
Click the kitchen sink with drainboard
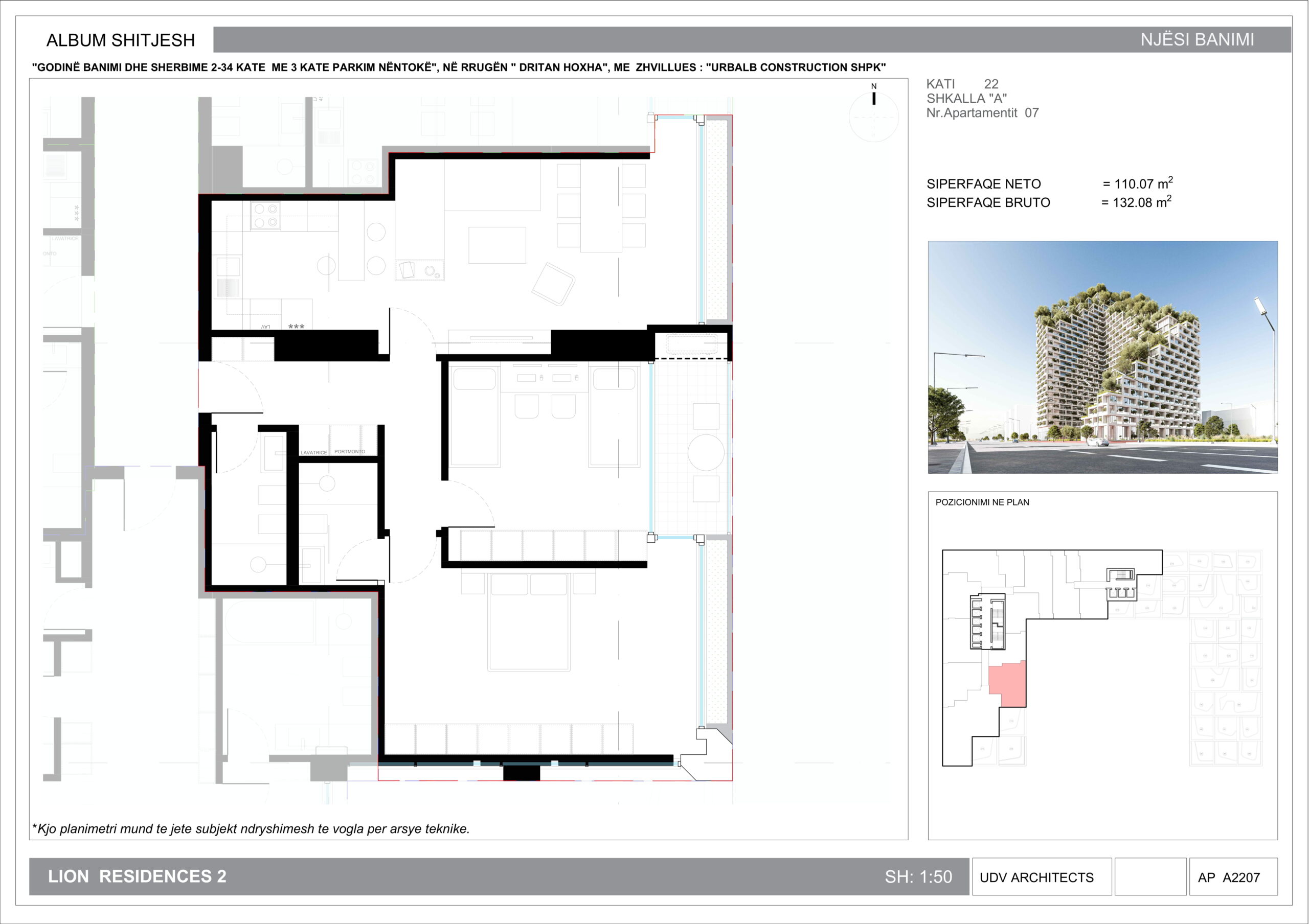coord(228,277)
